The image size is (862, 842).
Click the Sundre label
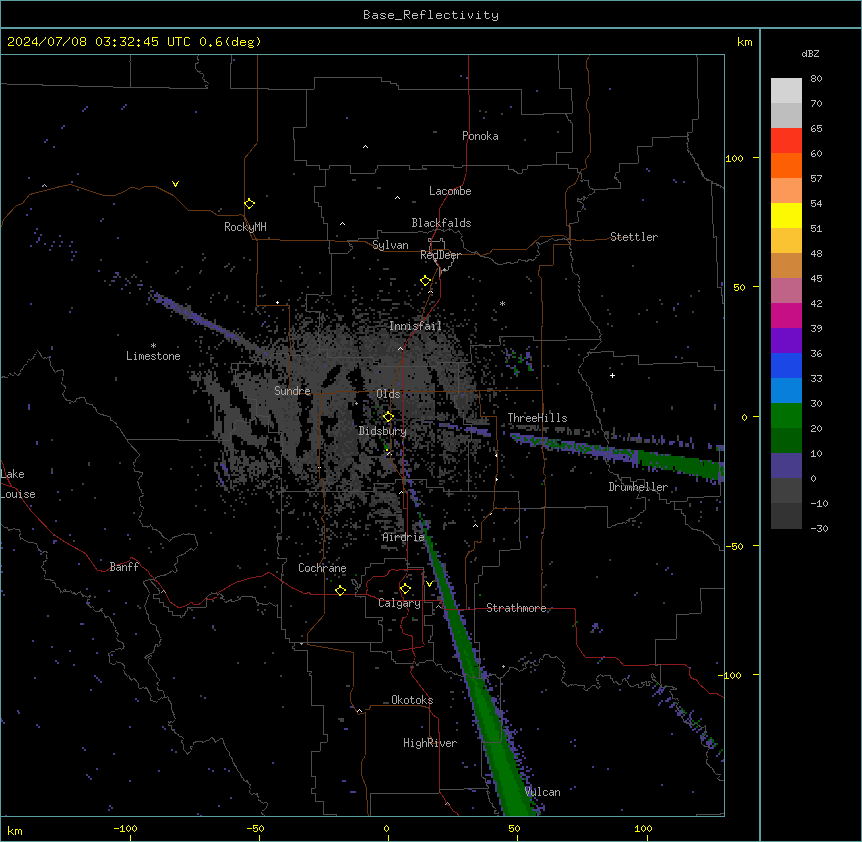point(292,391)
